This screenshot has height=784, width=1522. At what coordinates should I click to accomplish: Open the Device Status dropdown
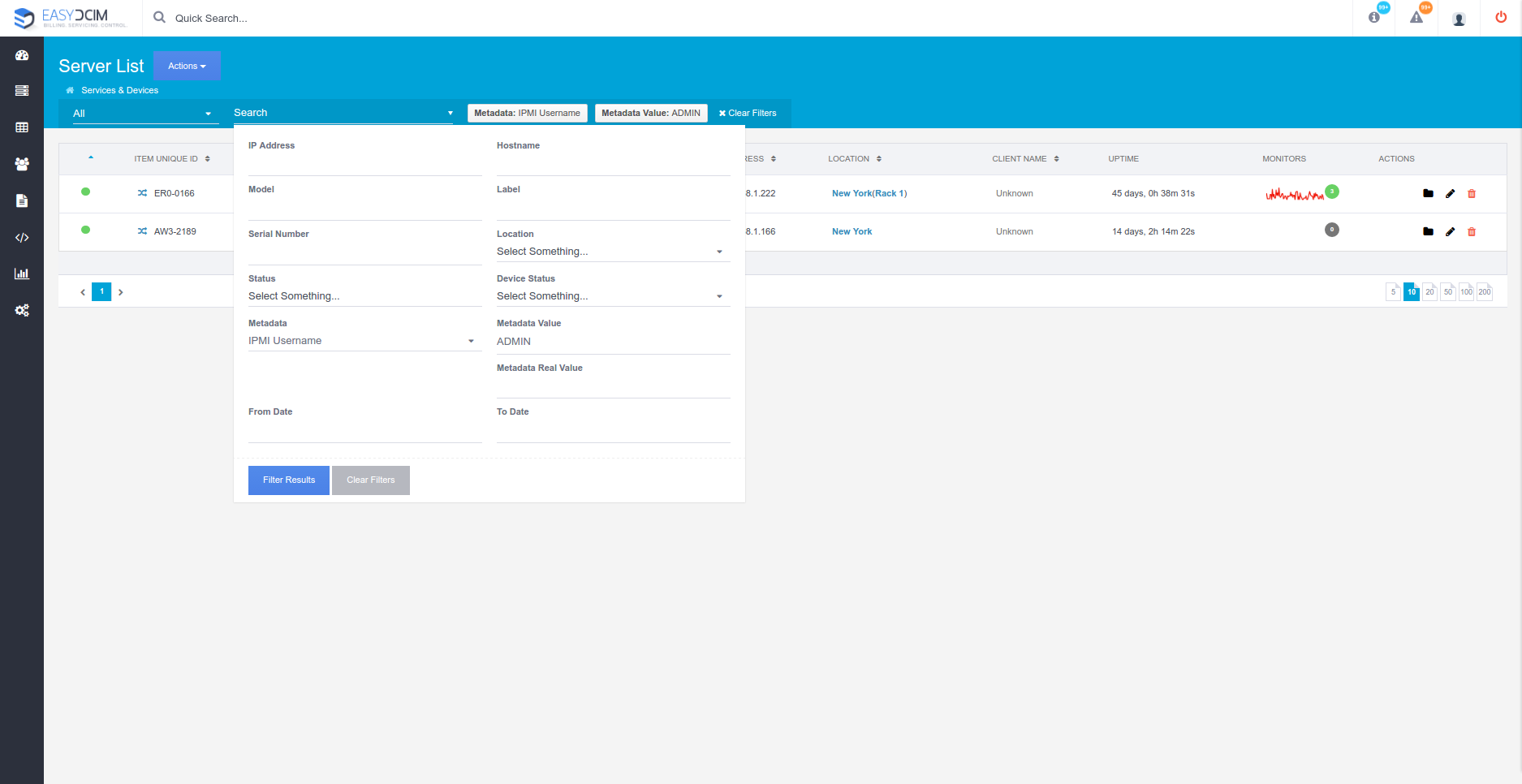click(x=612, y=296)
